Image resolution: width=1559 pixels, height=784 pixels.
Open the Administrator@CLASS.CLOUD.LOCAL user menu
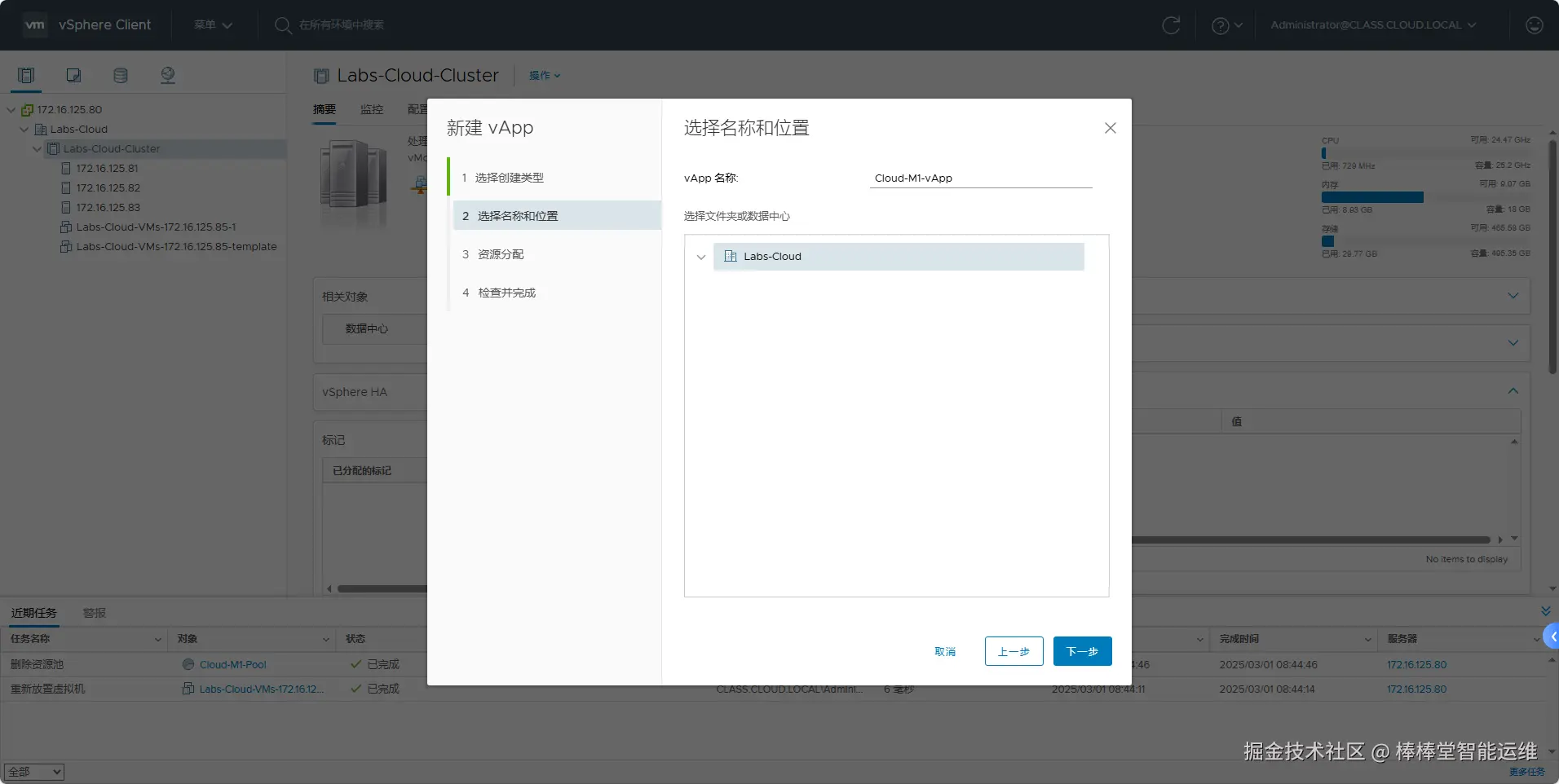[x=1373, y=25]
